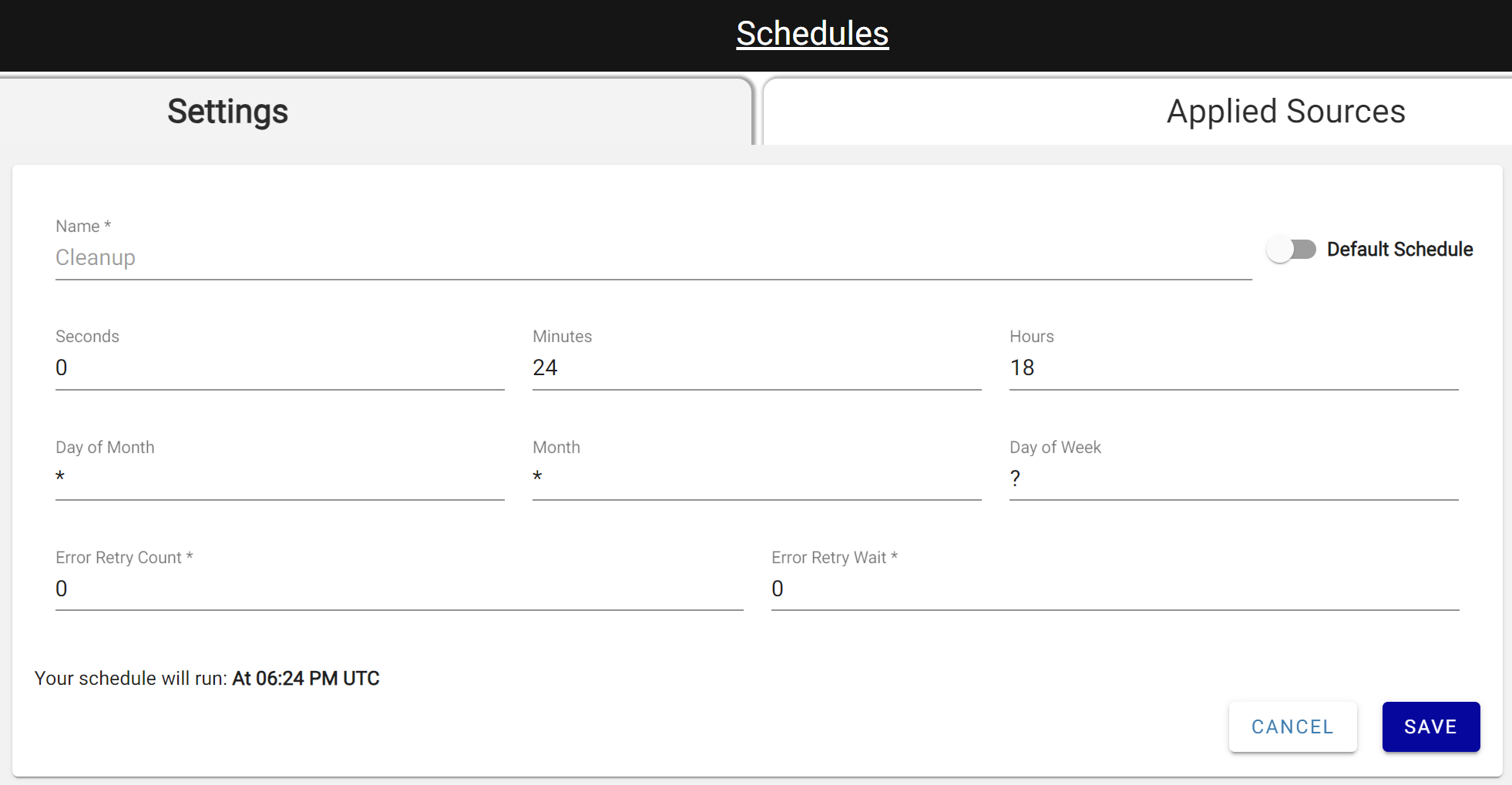Switch to the Settings tab

(x=228, y=112)
